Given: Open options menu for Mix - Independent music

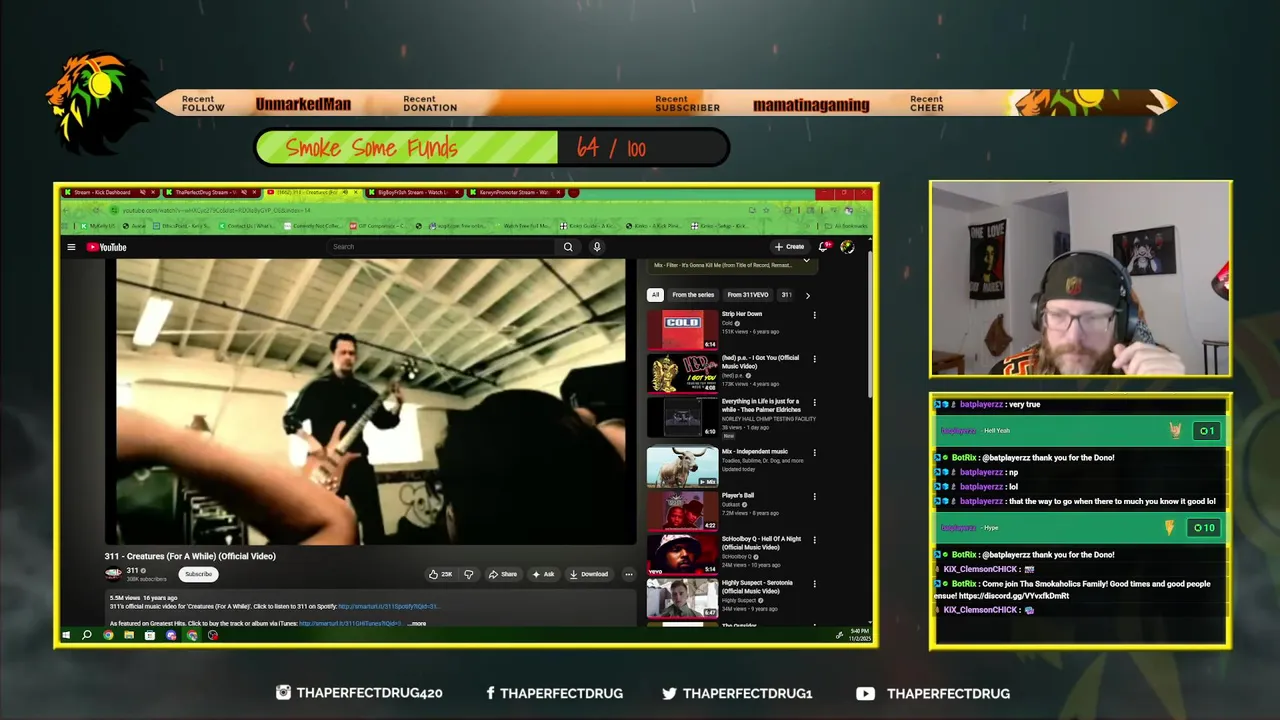Looking at the screenshot, I should (x=814, y=452).
